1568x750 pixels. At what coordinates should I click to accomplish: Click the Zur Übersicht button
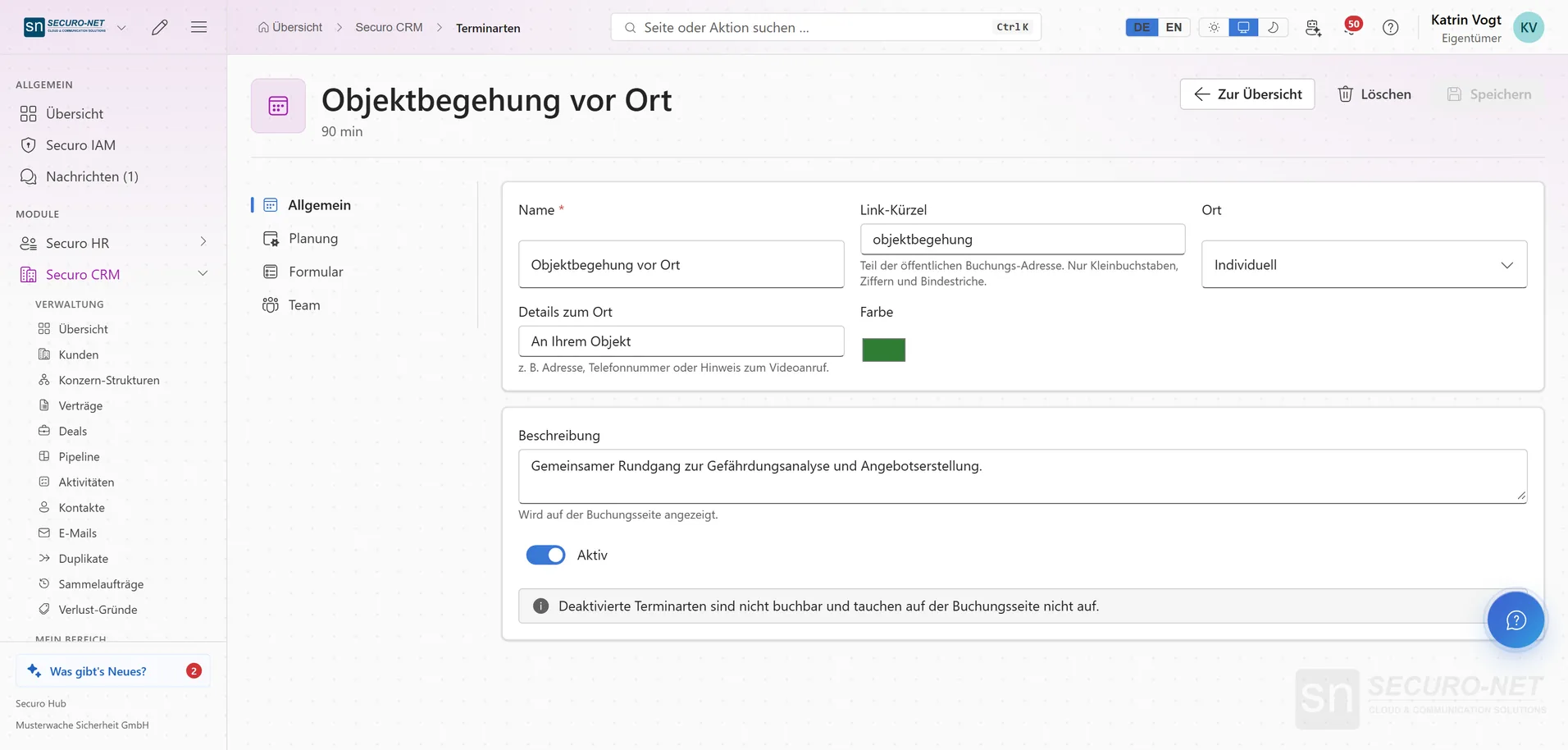pyautogui.click(x=1247, y=94)
